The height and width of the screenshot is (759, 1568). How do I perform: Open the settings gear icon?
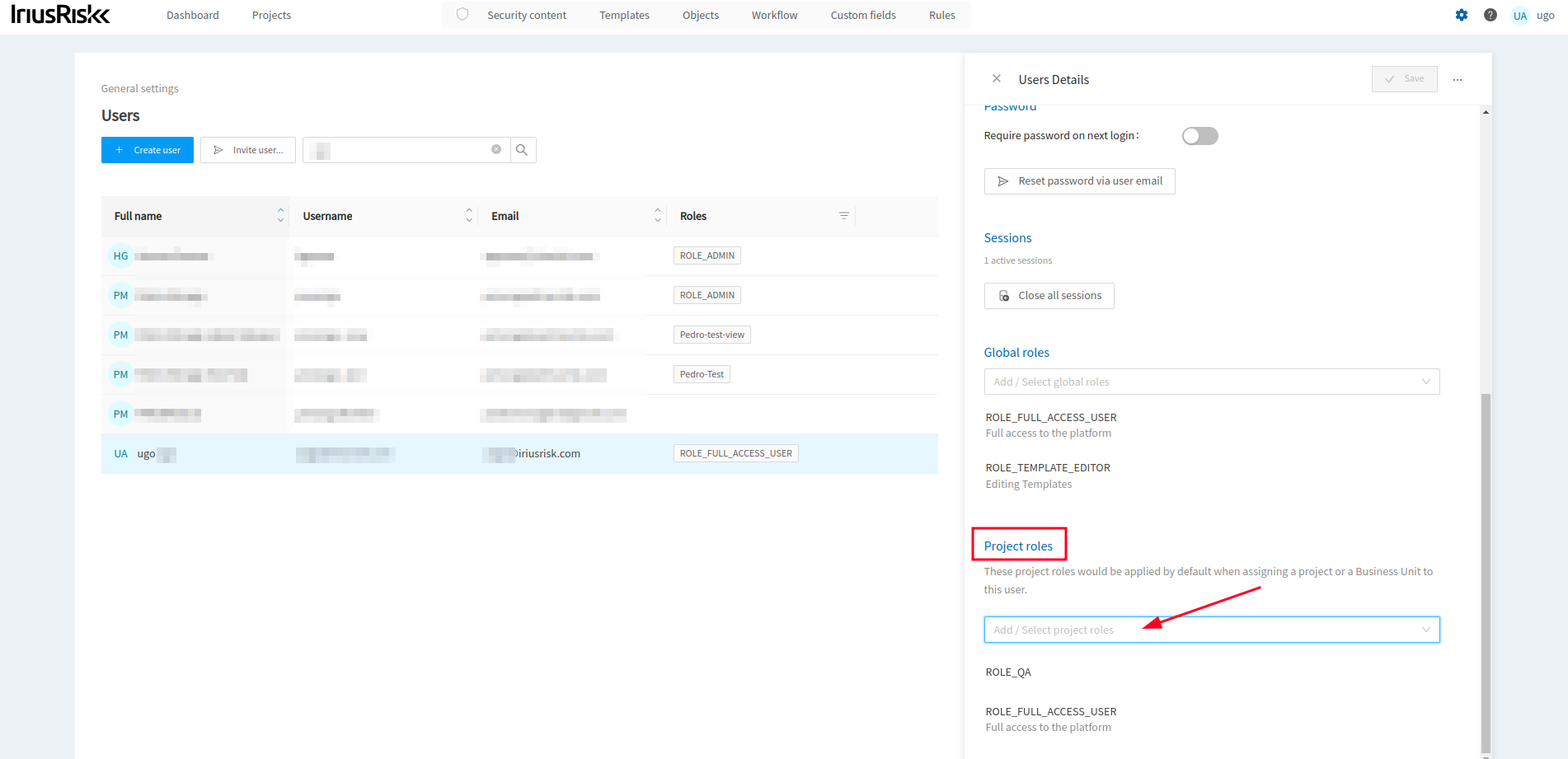(1462, 15)
